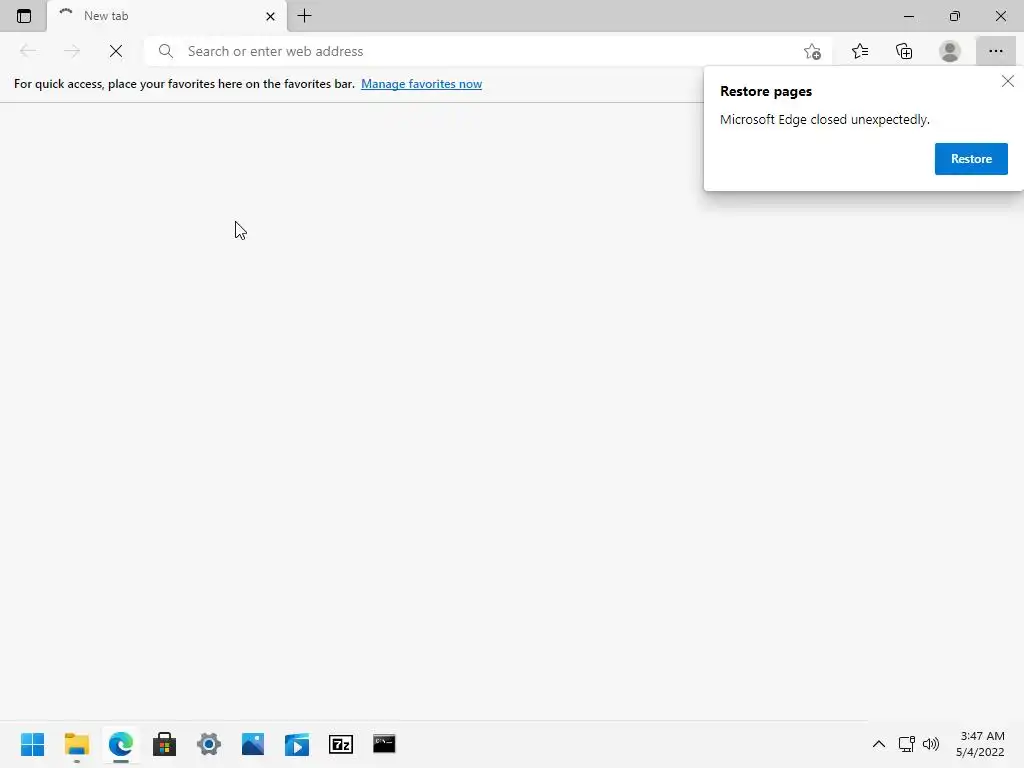This screenshot has width=1024, height=768.
Task: Open the Photos app on taskbar
Action: tap(253, 744)
